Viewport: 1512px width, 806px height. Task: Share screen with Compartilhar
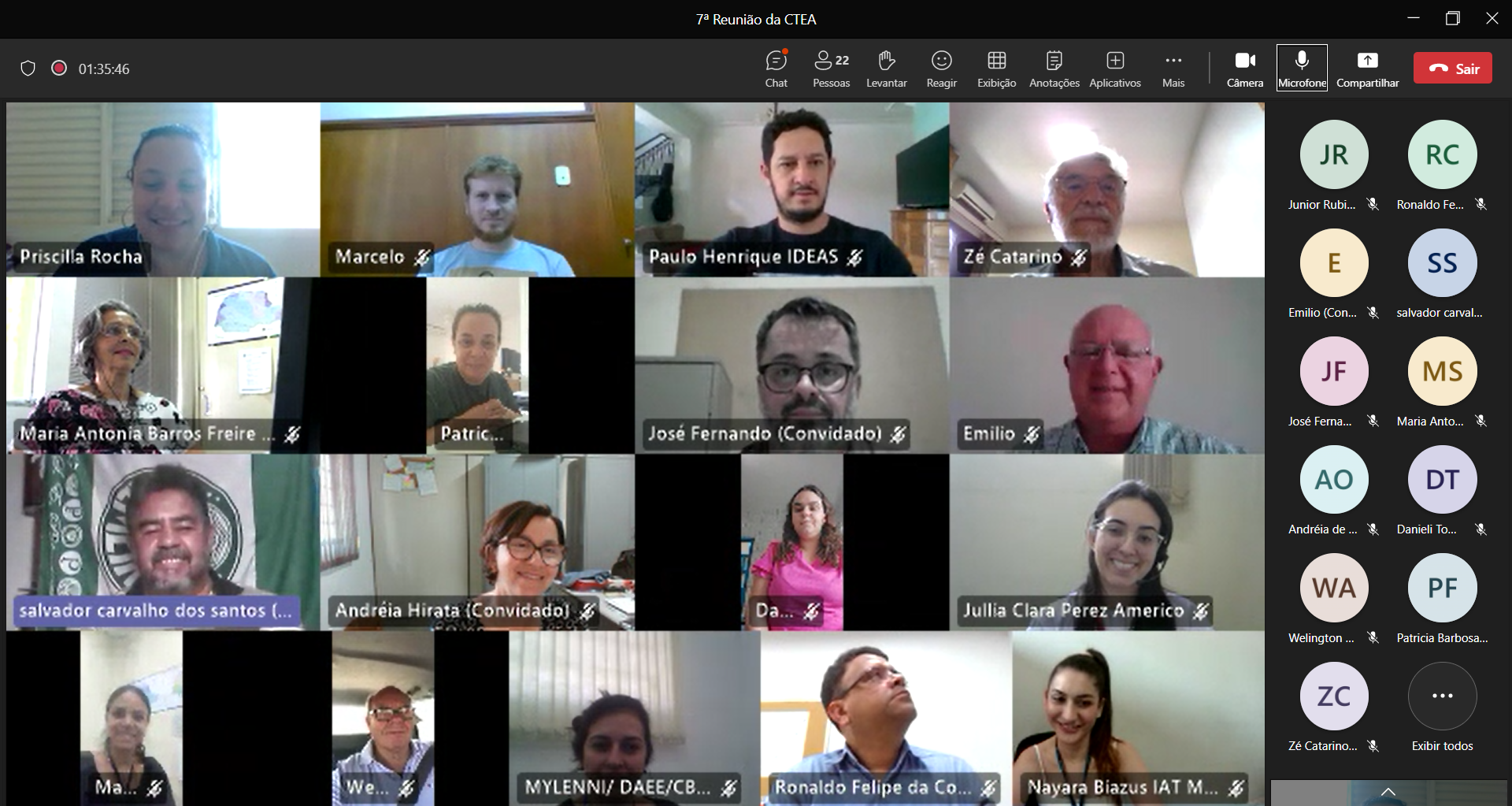[x=1368, y=69]
